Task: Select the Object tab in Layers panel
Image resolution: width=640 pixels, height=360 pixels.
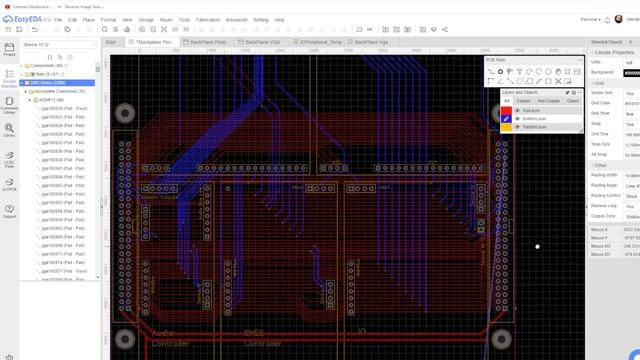Action: [x=573, y=101]
